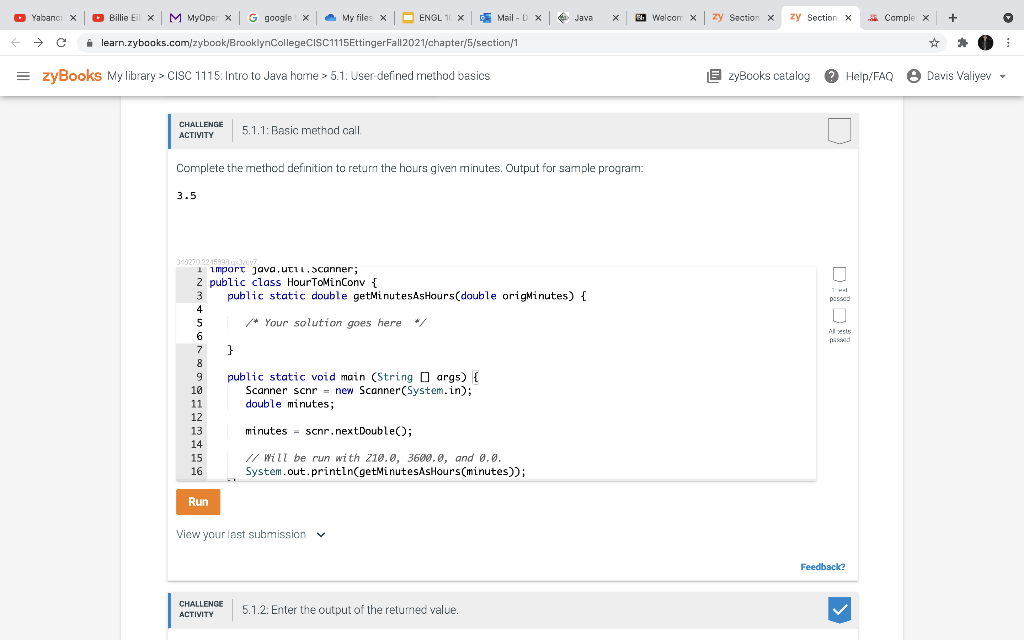Click the Davis Valiyev account avatar icon

(x=914, y=76)
